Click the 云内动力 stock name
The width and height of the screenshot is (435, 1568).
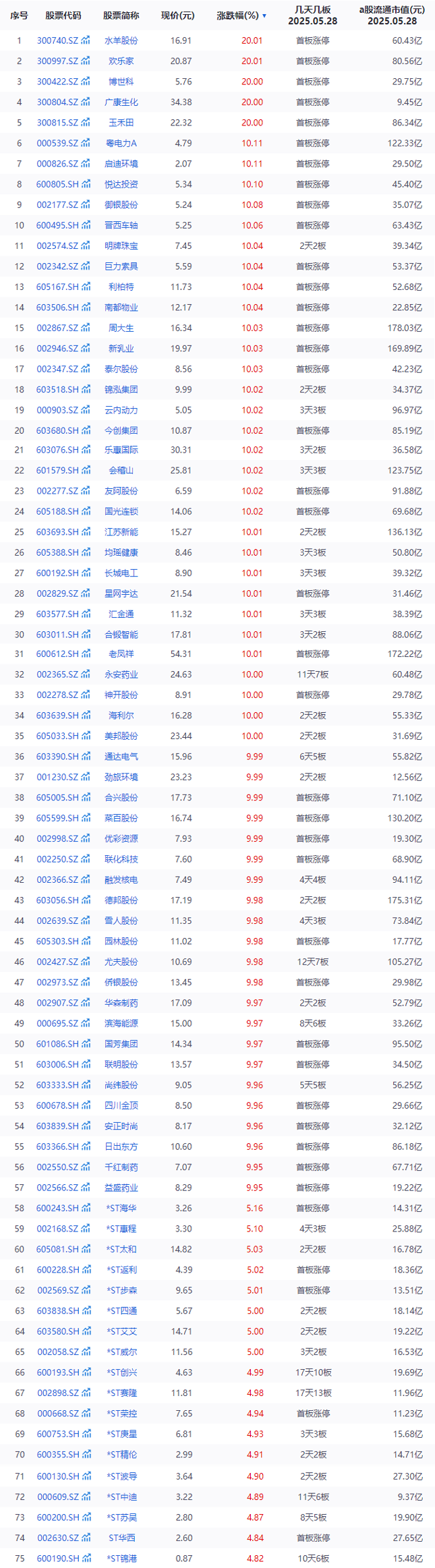[121, 410]
